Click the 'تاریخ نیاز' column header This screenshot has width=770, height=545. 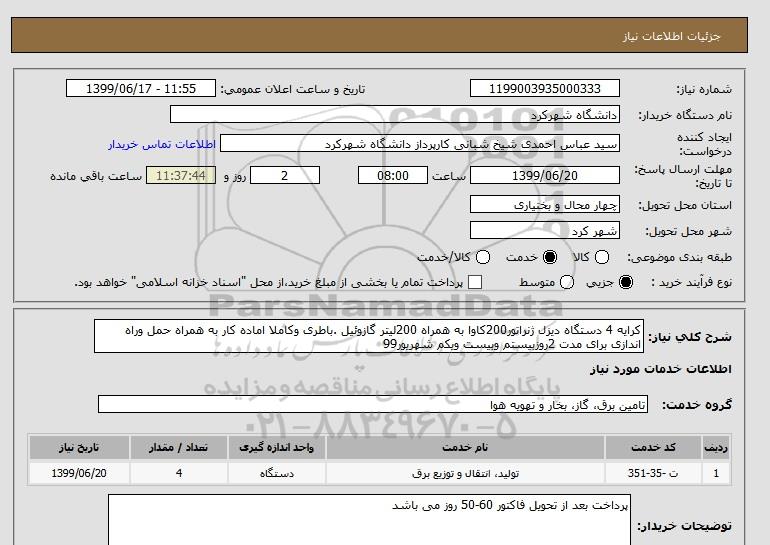click(79, 448)
